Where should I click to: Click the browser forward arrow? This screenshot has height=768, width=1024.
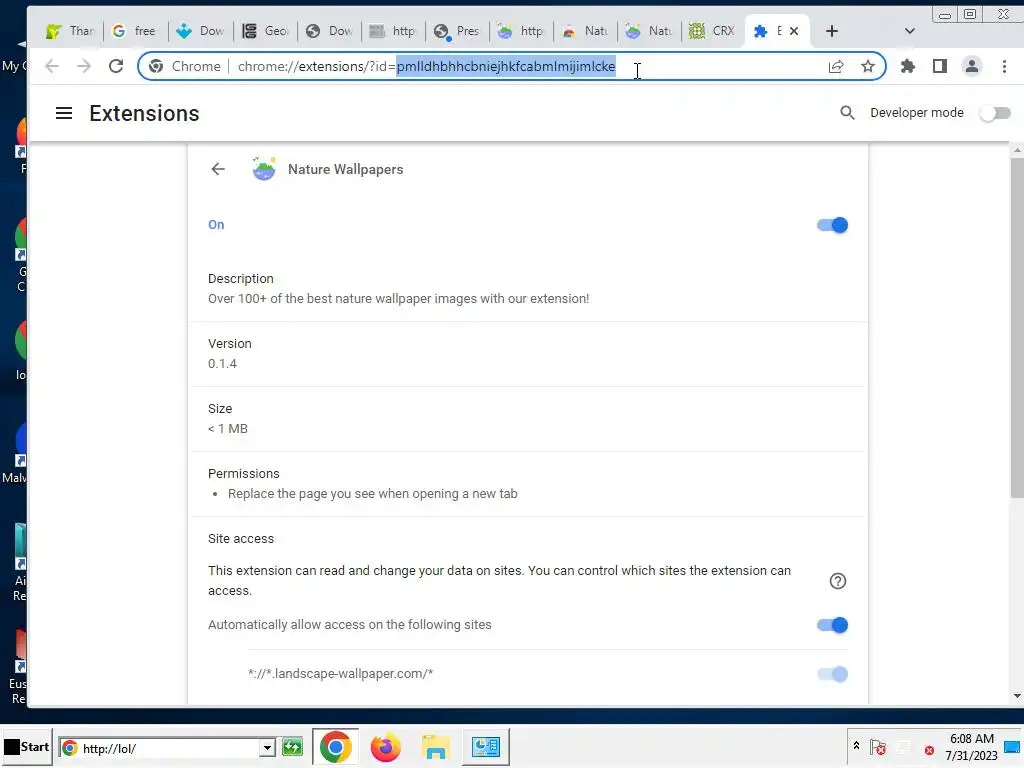(84, 66)
